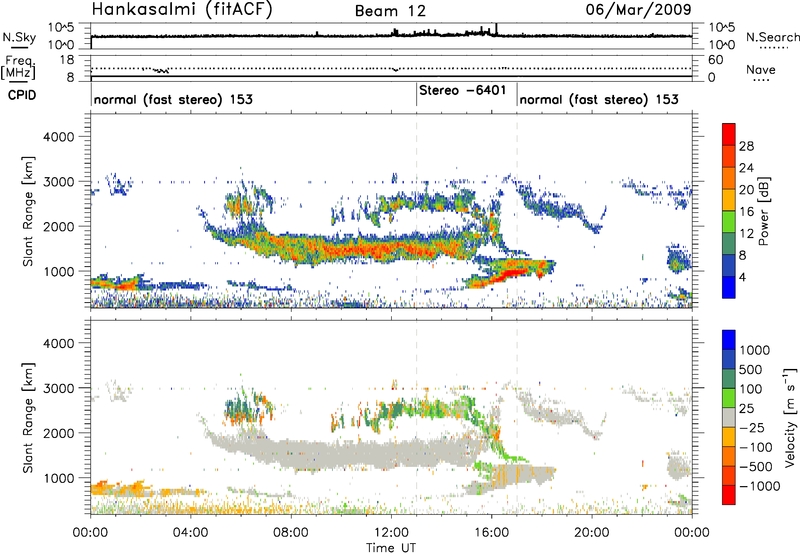
Task: Select the 20 tick on Power scale
Action: click(746, 190)
